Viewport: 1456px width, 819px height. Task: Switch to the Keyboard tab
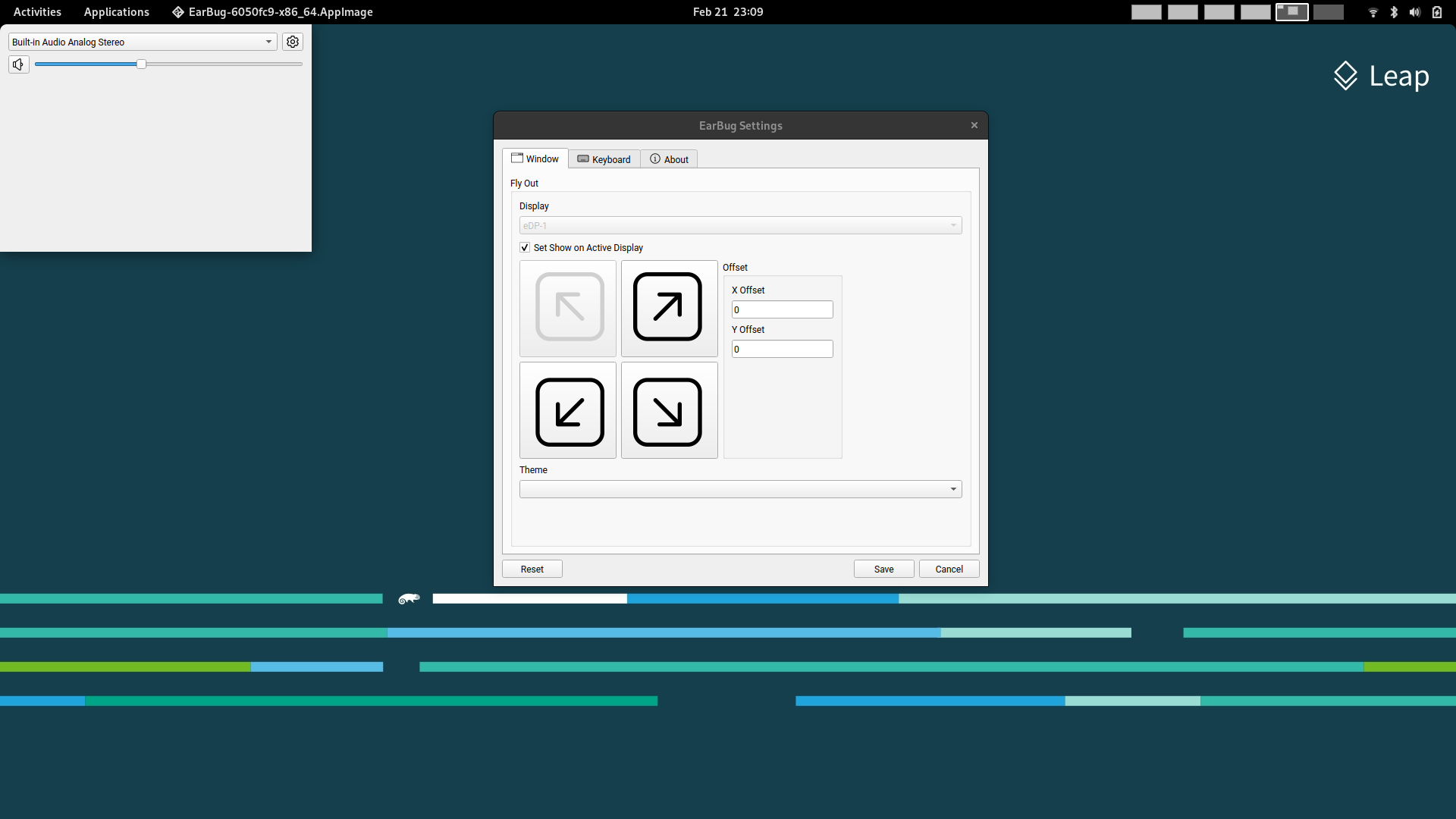pos(604,159)
